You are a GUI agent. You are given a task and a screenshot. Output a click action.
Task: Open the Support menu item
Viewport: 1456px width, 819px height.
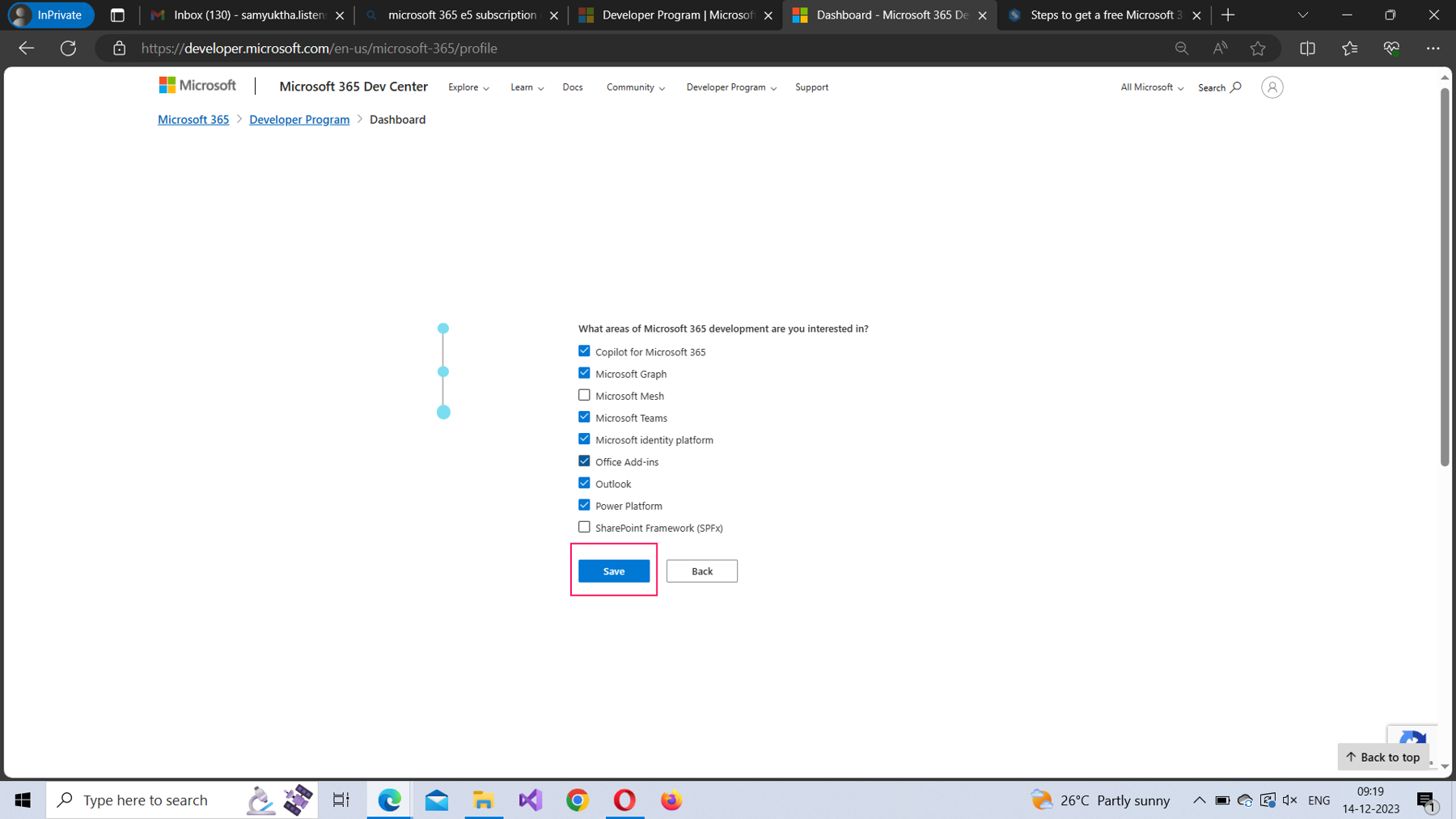point(811,87)
